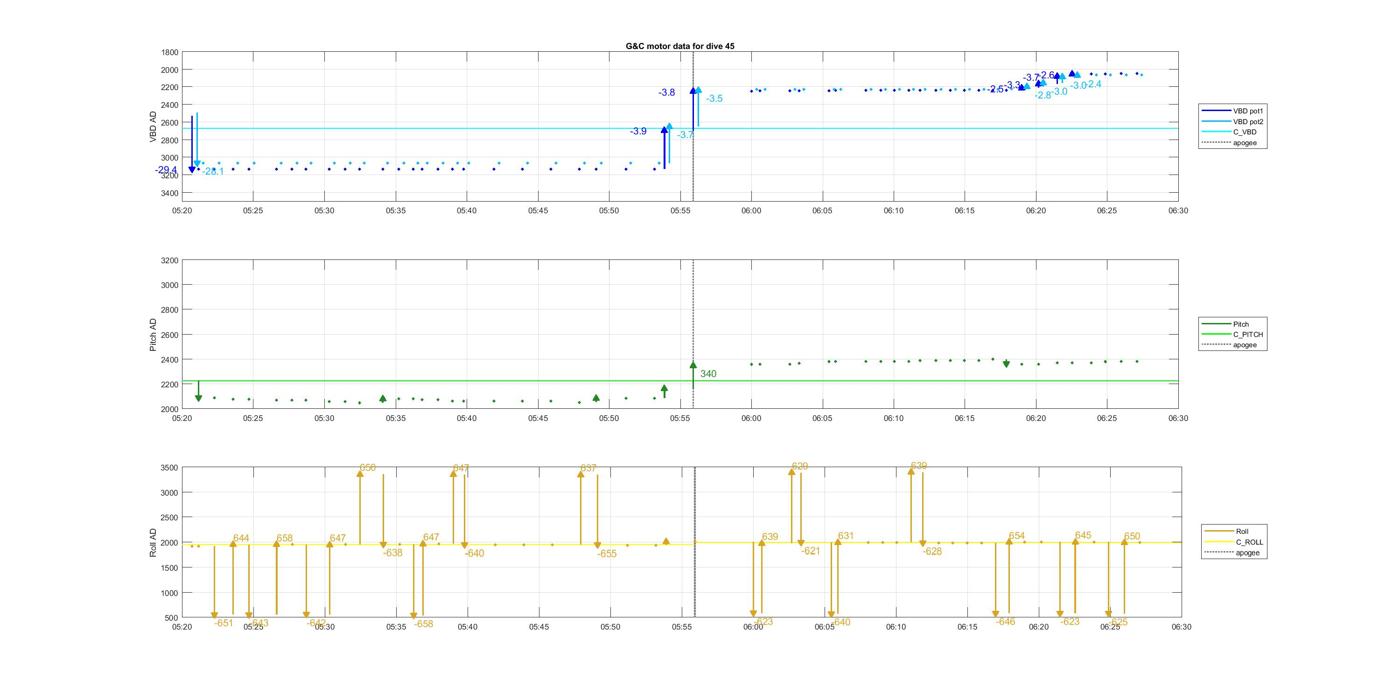This screenshot has width=1400, height=693.
Task: Click the '-655' roll data label
Action: pyautogui.click(x=607, y=554)
